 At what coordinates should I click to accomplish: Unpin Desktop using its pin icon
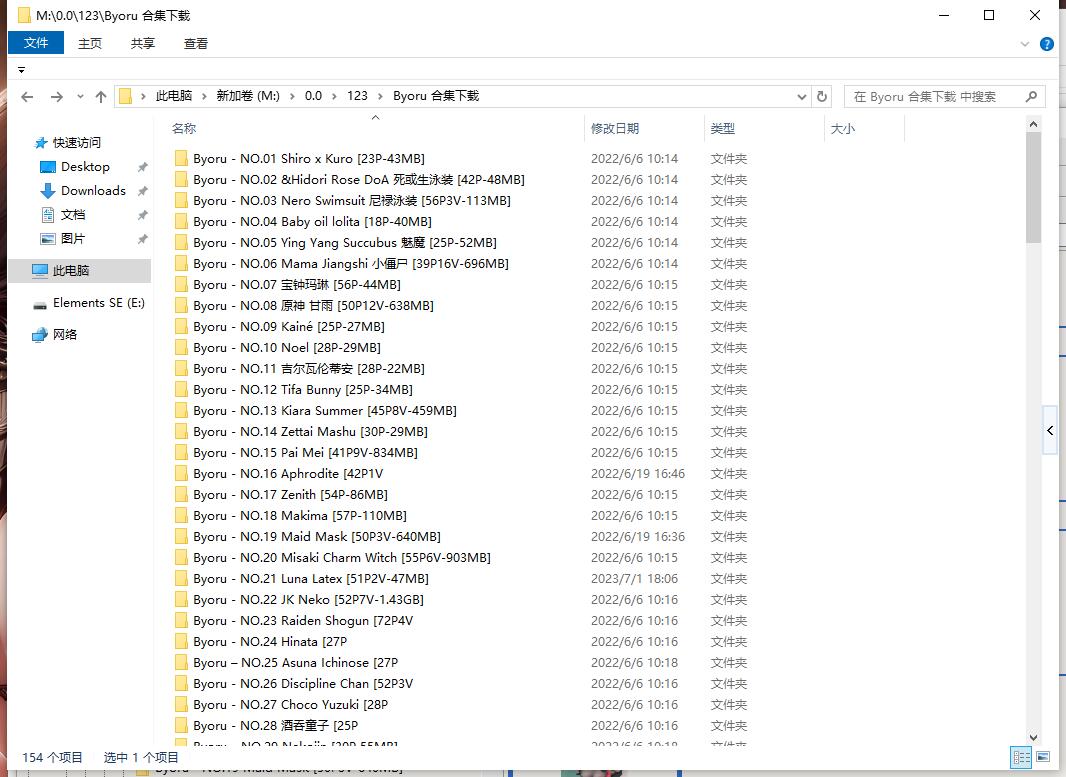click(x=142, y=167)
